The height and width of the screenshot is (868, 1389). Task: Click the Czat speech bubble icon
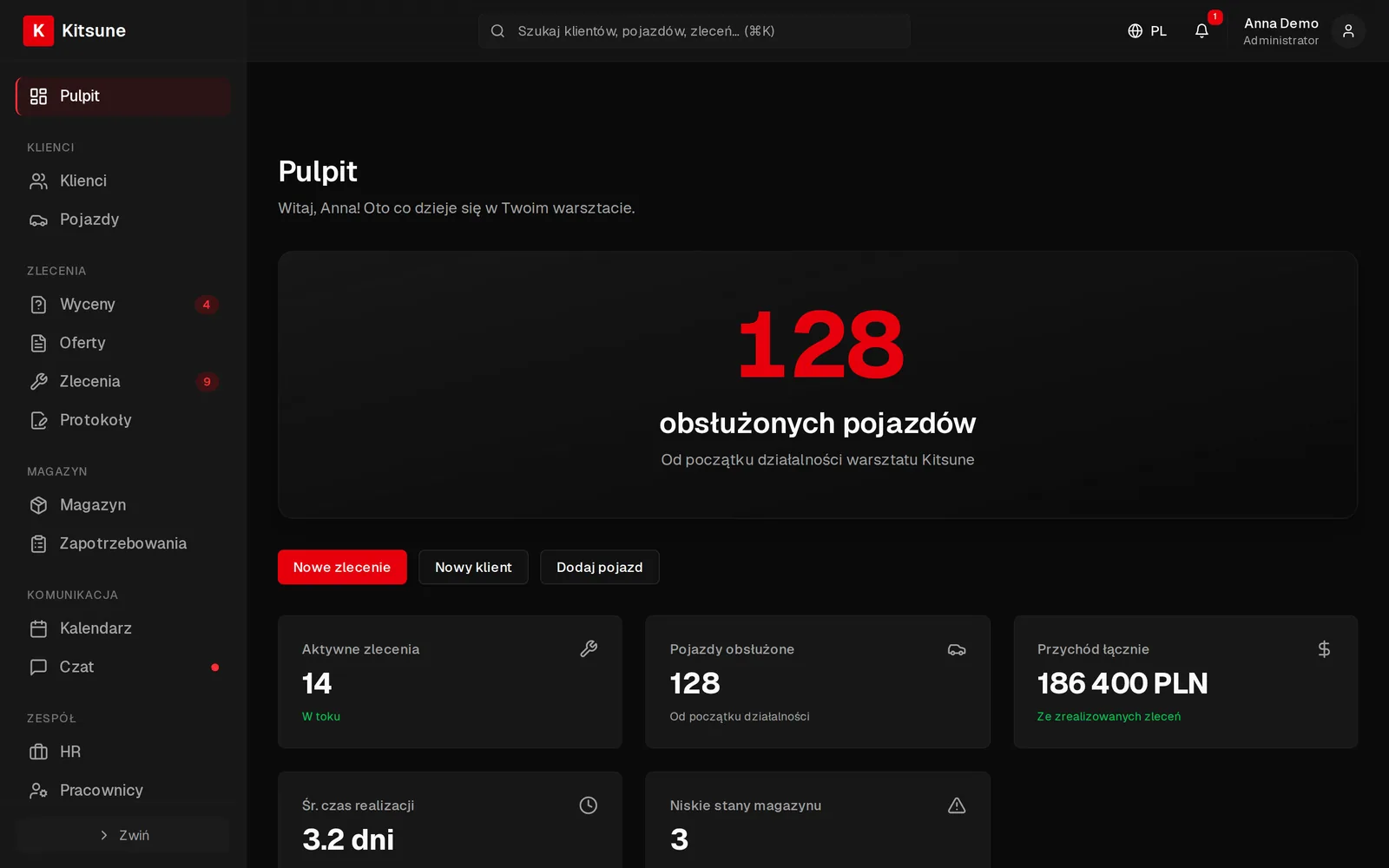pyautogui.click(x=38, y=667)
